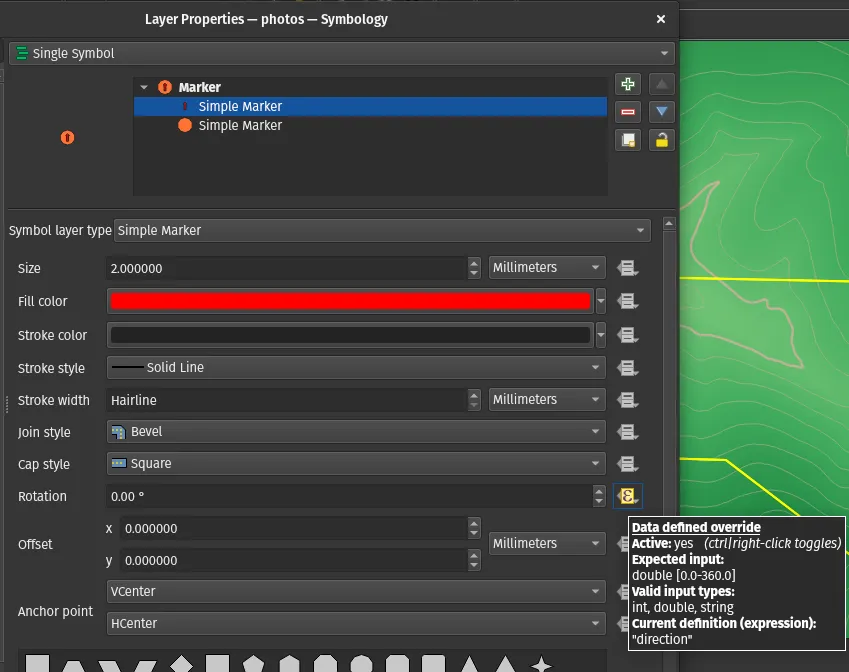Click Join style data defined override

click(627, 432)
